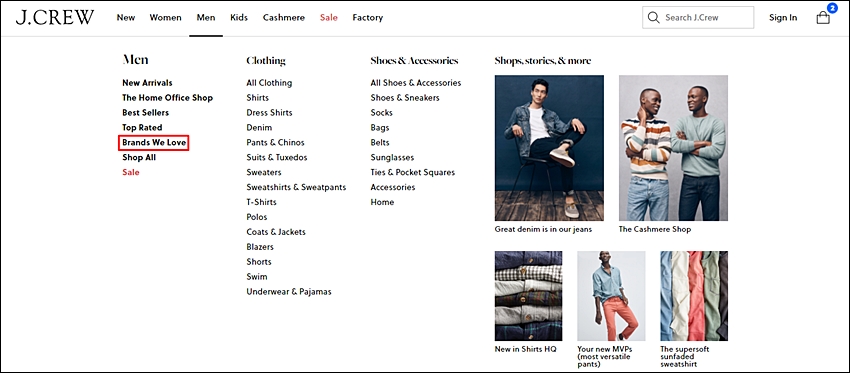
Task: Open Ties & Pocket Squares
Action: point(413,172)
